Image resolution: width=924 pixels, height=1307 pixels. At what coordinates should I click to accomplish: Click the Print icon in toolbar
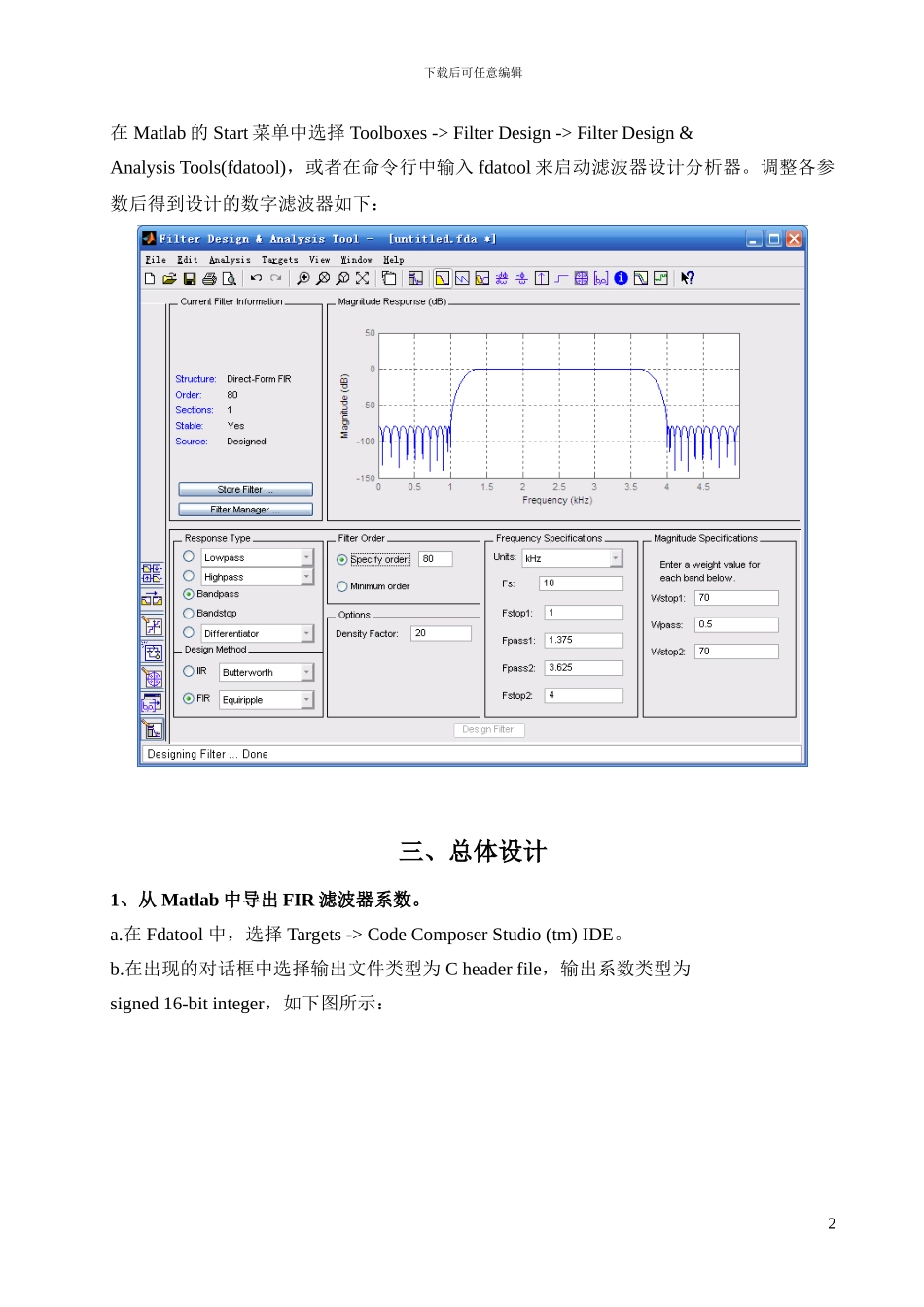209,278
